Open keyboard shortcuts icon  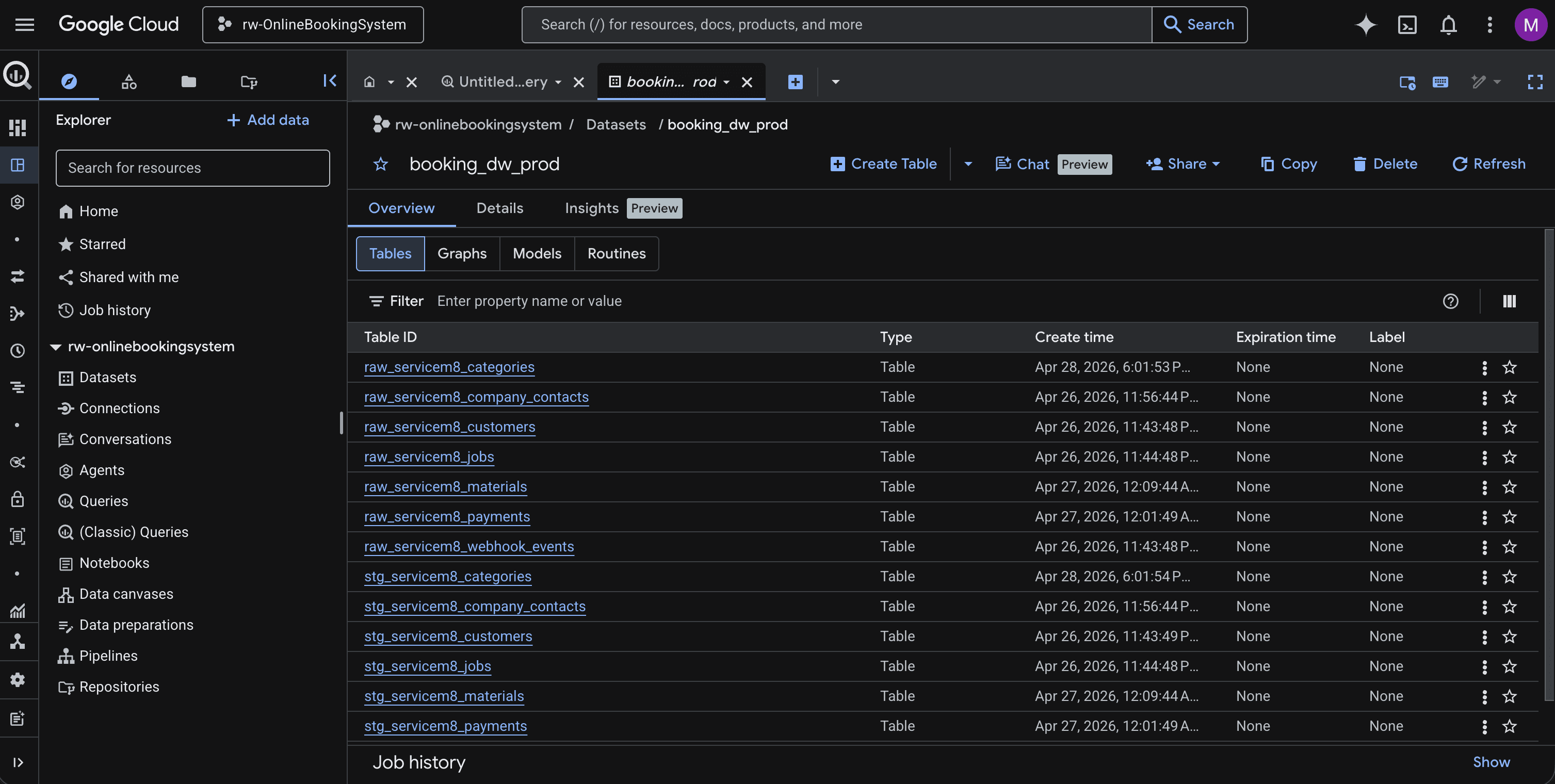pos(1440,81)
